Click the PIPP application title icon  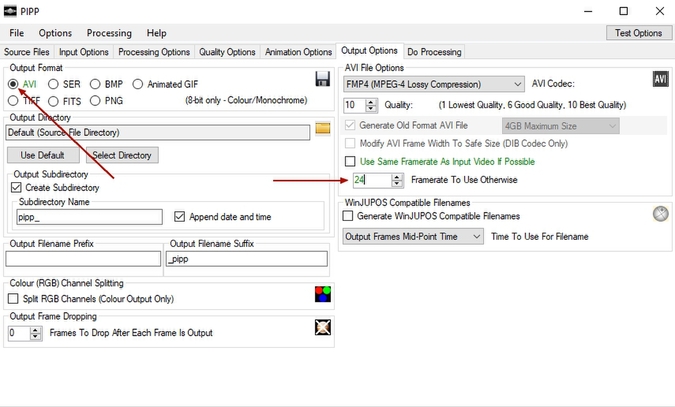point(11,11)
